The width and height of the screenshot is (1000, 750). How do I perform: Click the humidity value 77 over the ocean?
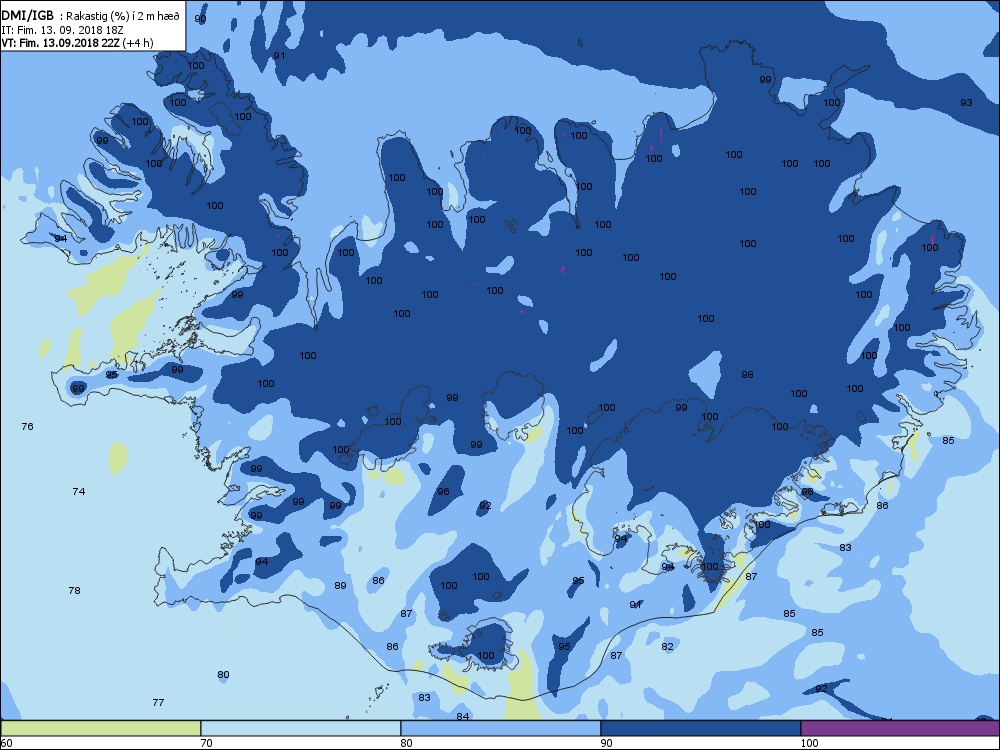(158, 702)
